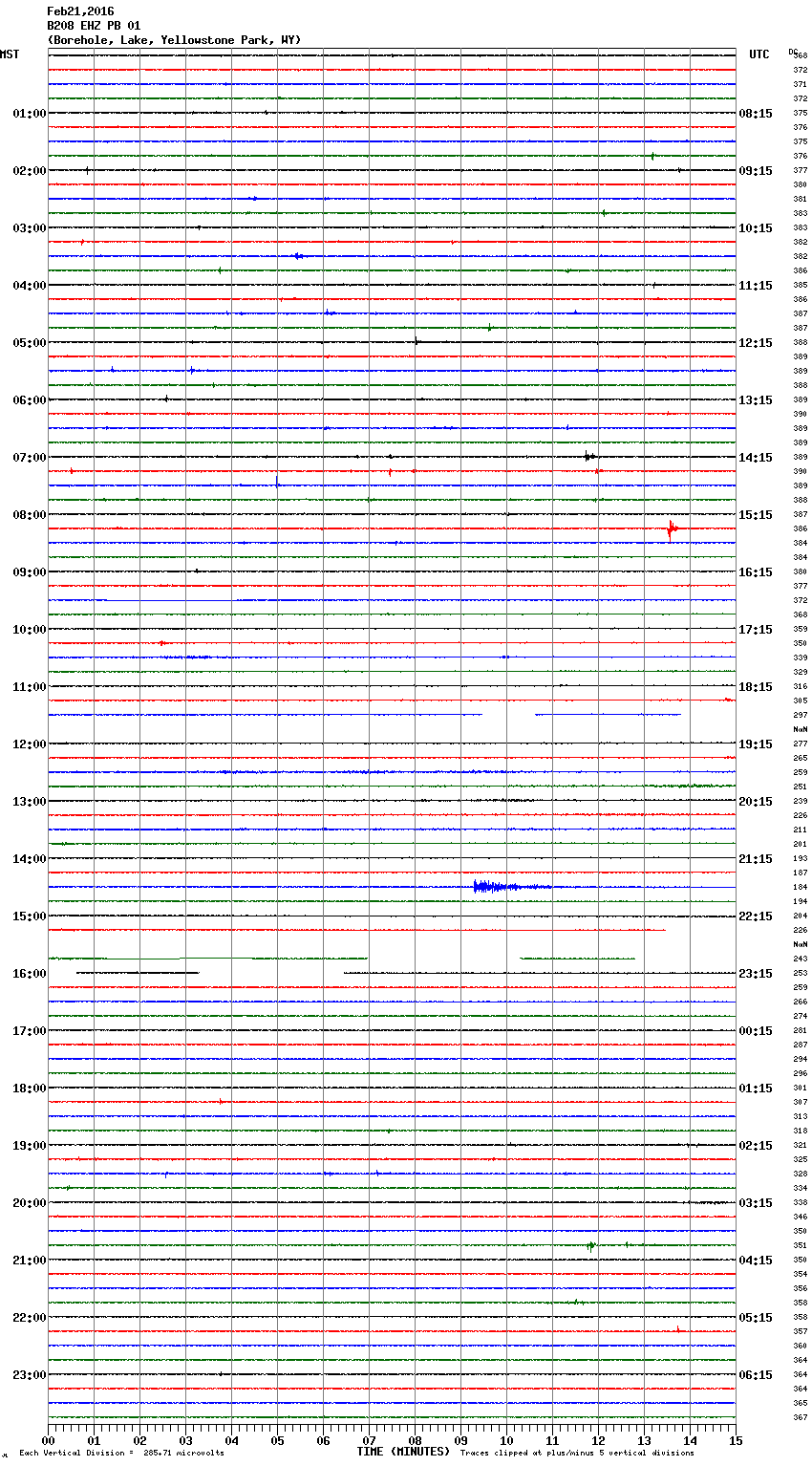The image size is (812, 1466).
Task: Click the vertical division 285.71 microvolts note
Action: [121, 1453]
